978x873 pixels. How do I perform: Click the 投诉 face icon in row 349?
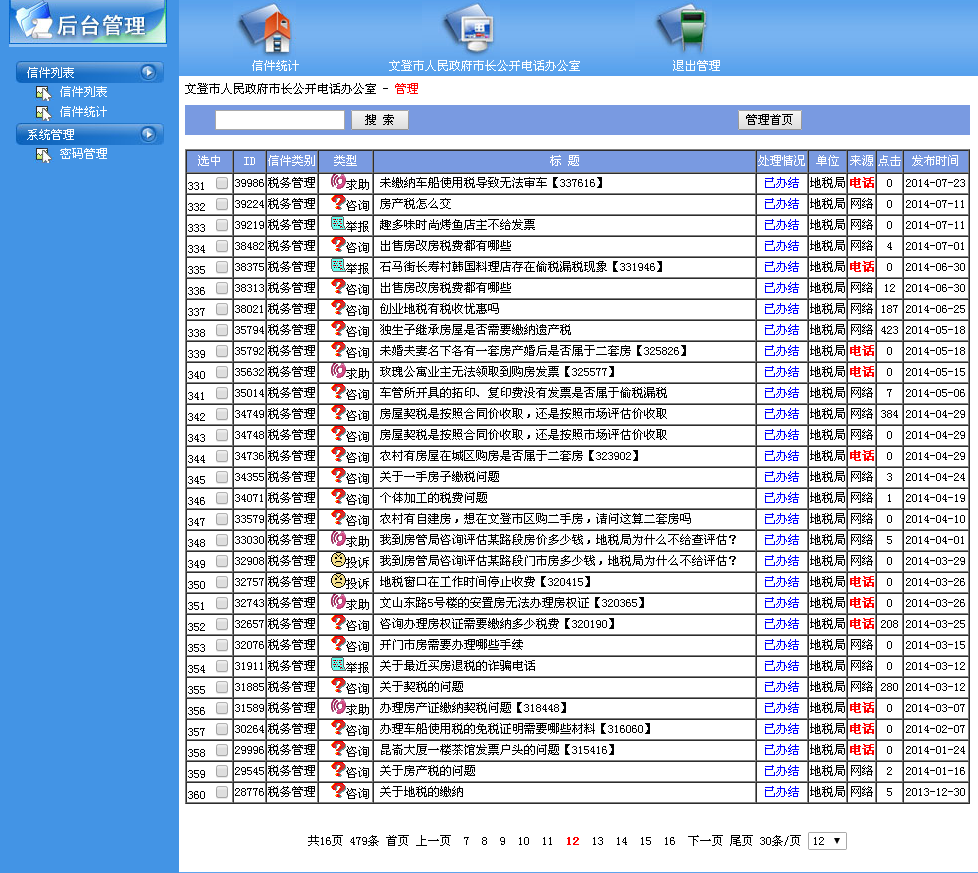tap(337, 560)
